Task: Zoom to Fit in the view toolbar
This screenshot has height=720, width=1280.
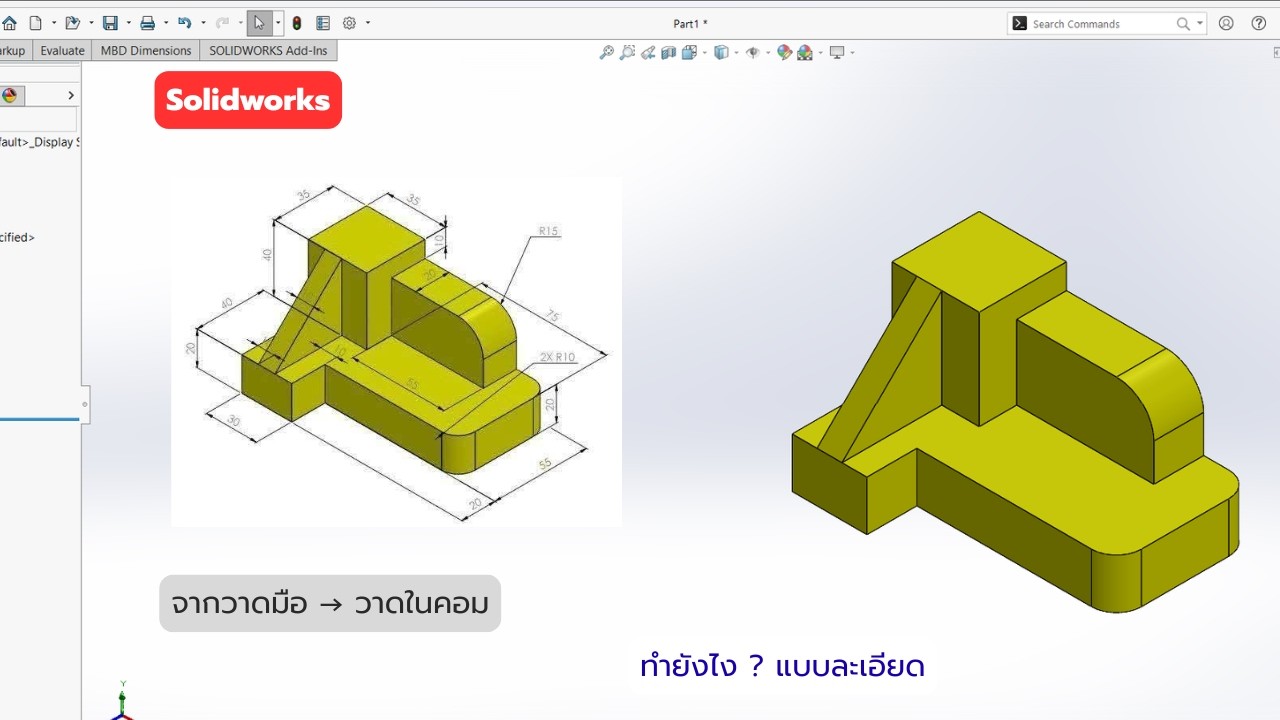Action: click(x=606, y=53)
